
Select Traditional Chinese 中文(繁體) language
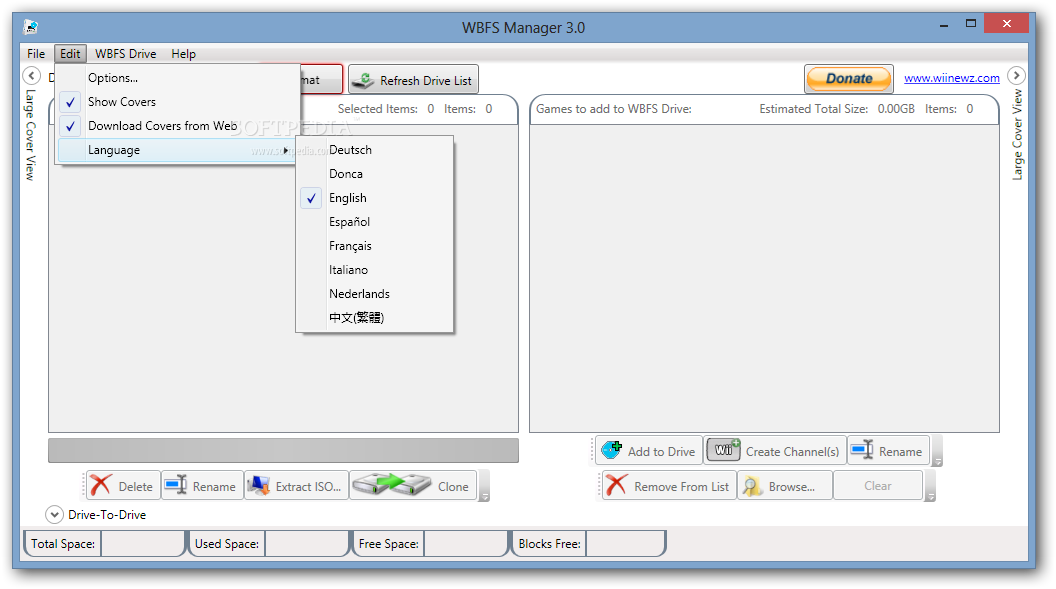pos(374,318)
